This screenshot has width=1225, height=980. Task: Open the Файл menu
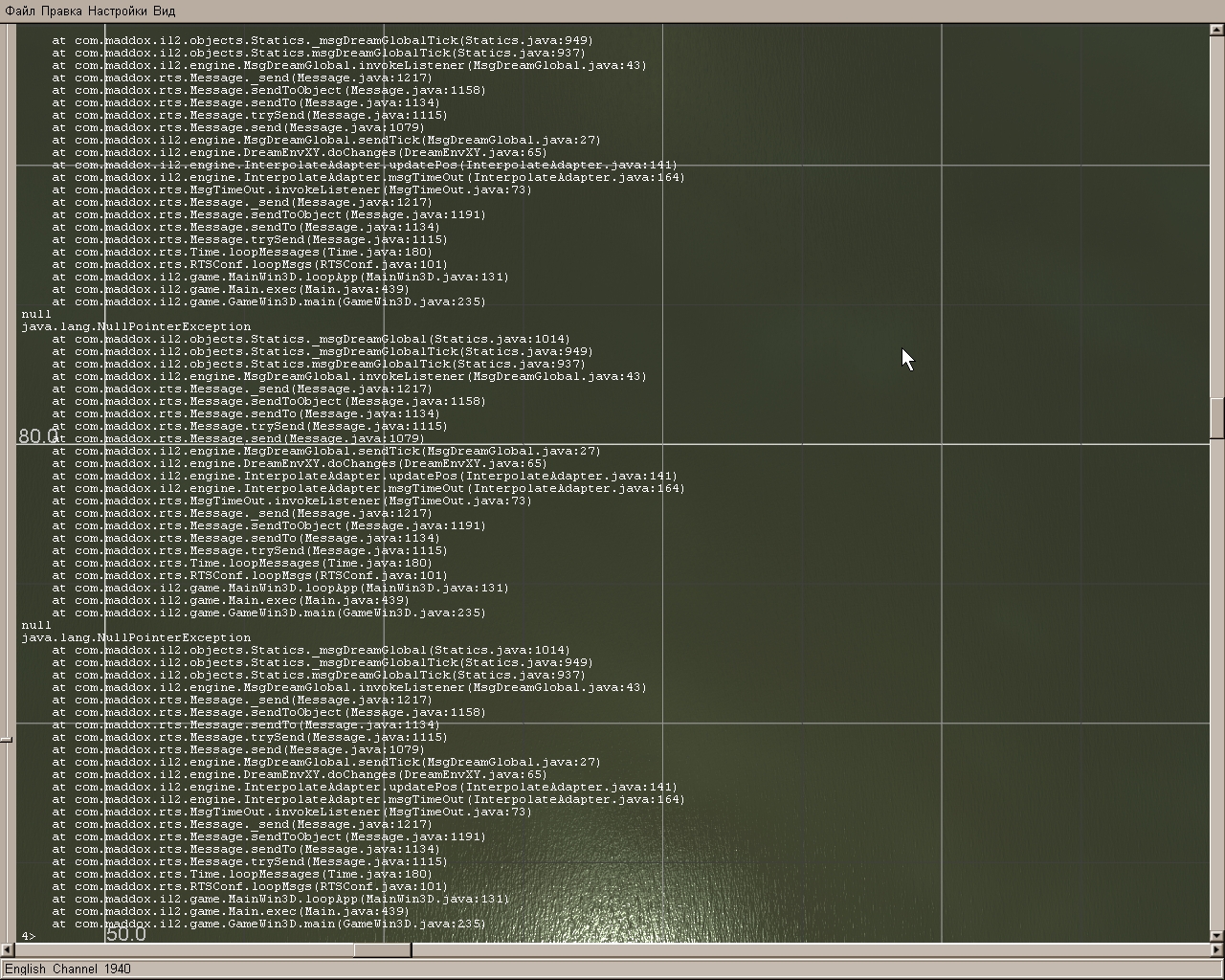tap(20, 11)
